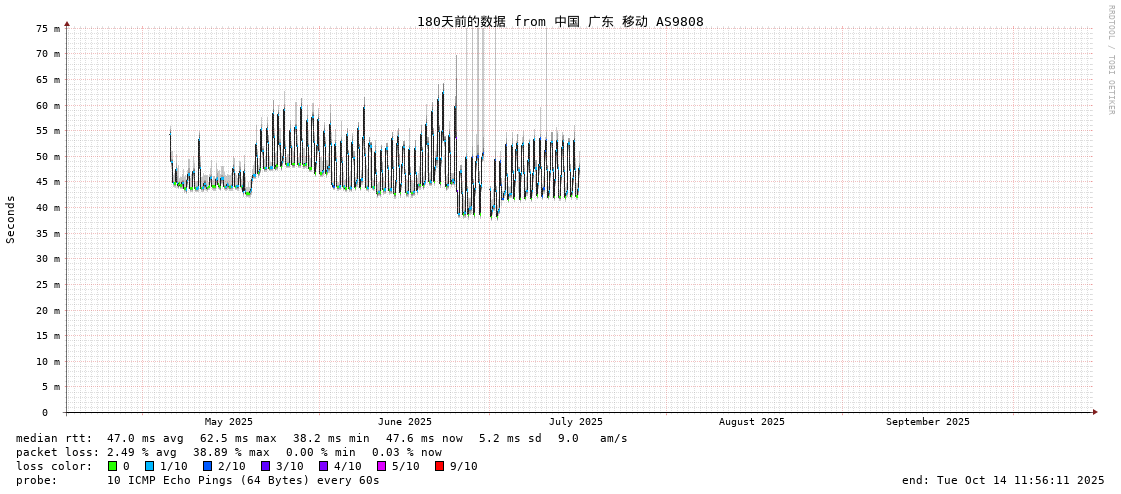The width and height of the screenshot is (1121, 494).
Task: Click the vertical Seconds axis label
Action: (x=11, y=219)
